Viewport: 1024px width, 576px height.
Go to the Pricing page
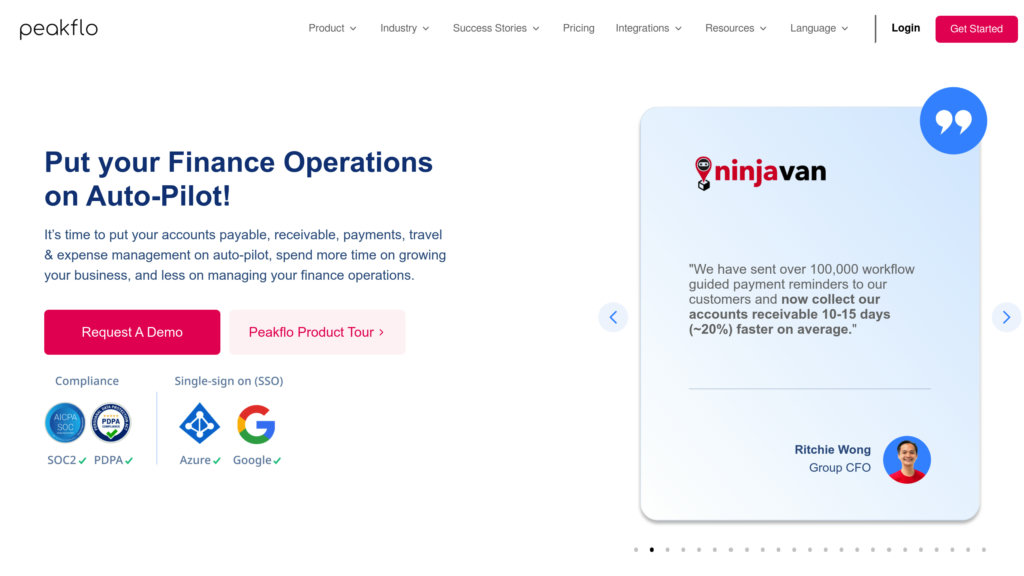578,28
